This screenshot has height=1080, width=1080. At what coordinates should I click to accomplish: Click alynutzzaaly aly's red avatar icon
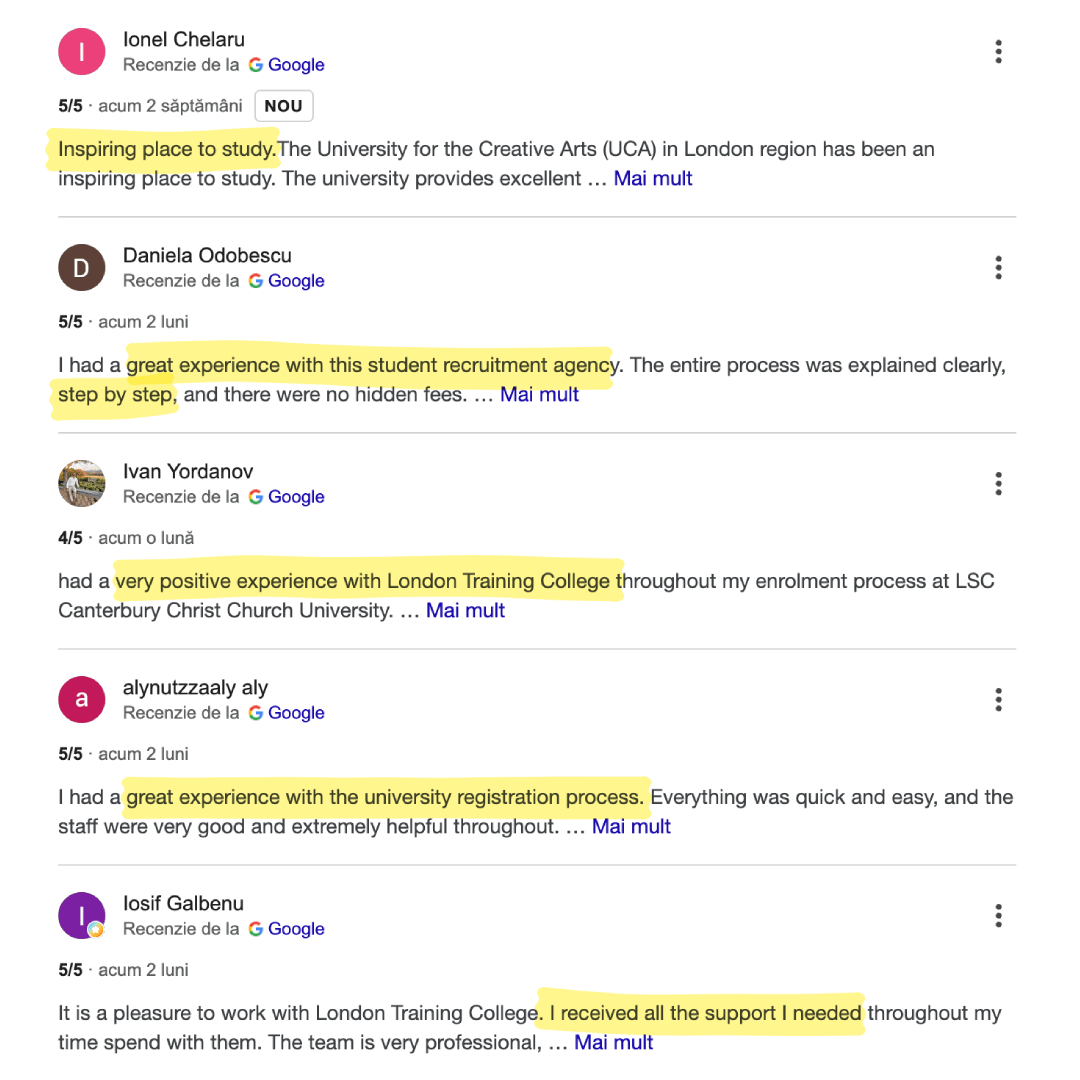tap(82, 700)
